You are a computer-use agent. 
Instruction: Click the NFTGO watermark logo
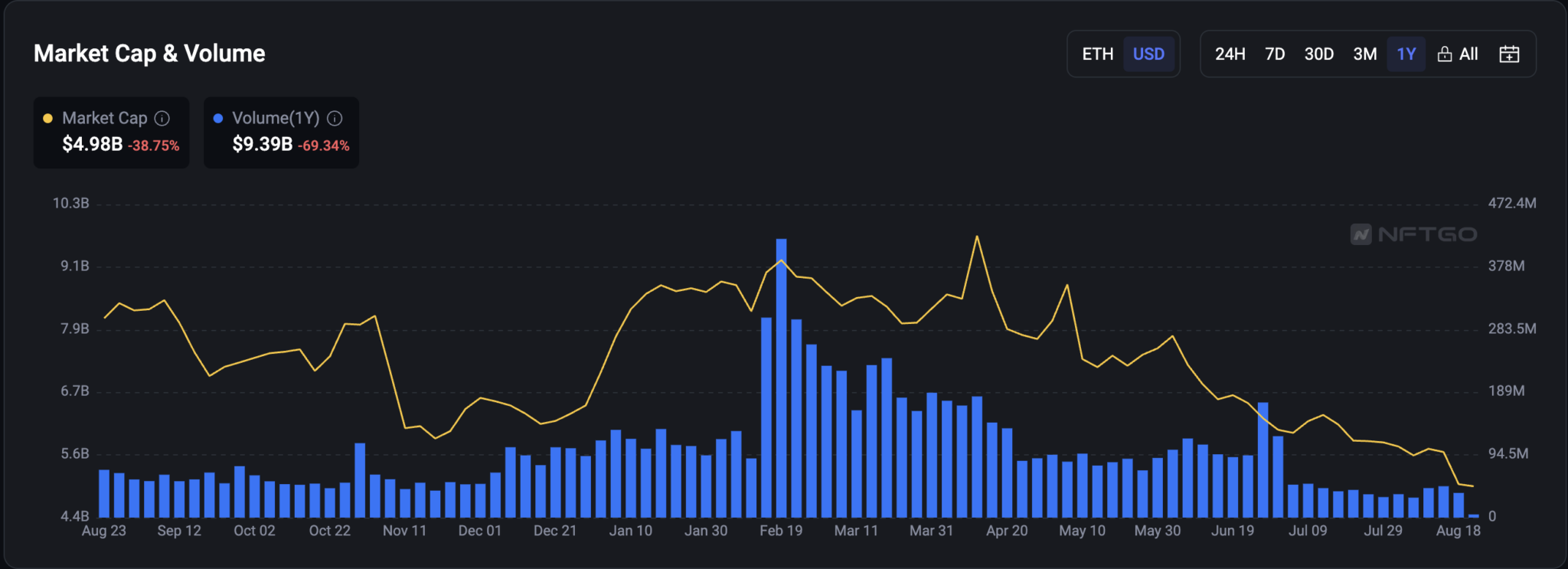(1413, 234)
